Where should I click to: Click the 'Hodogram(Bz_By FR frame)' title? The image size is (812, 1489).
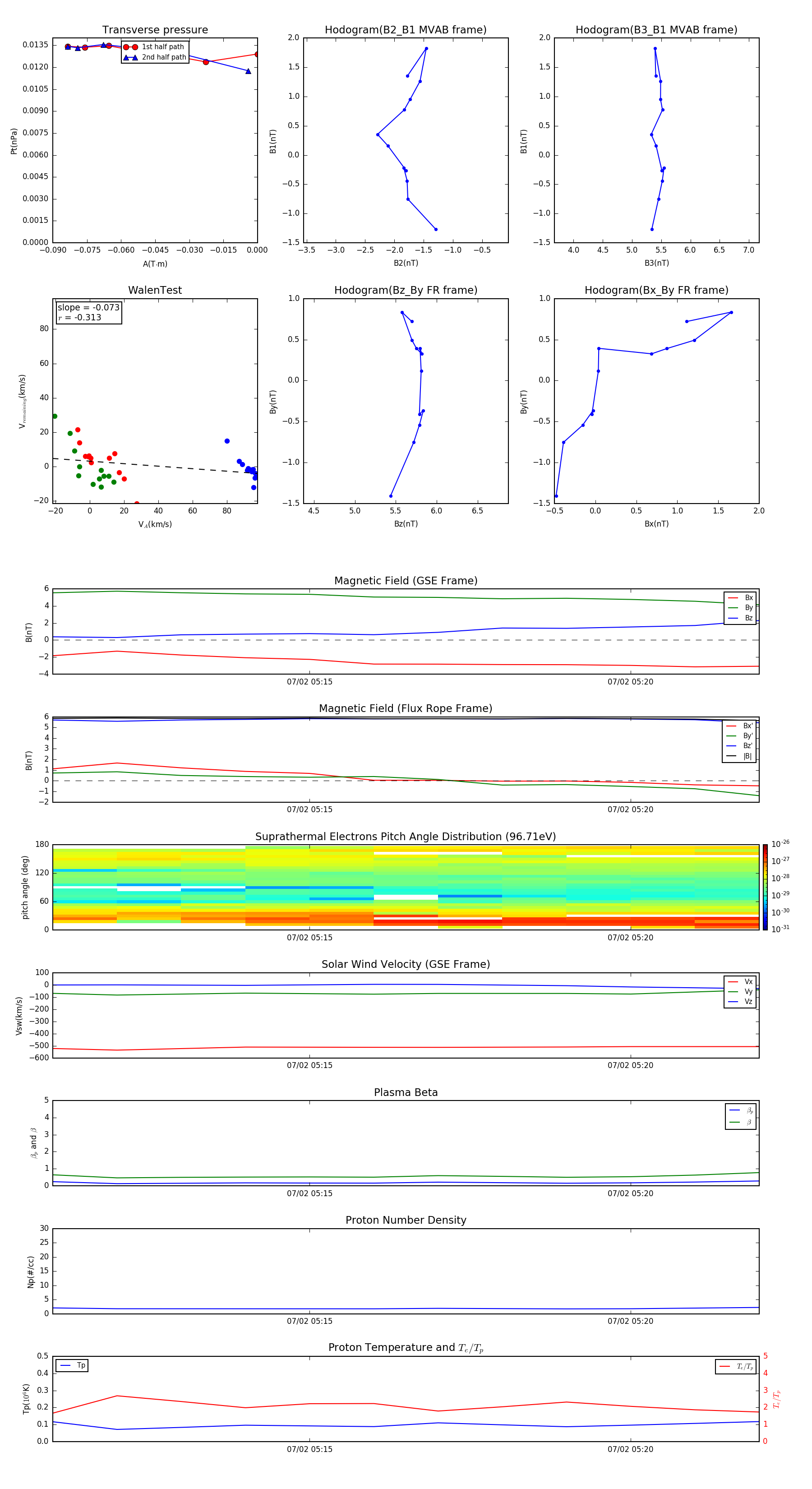point(406,290)
